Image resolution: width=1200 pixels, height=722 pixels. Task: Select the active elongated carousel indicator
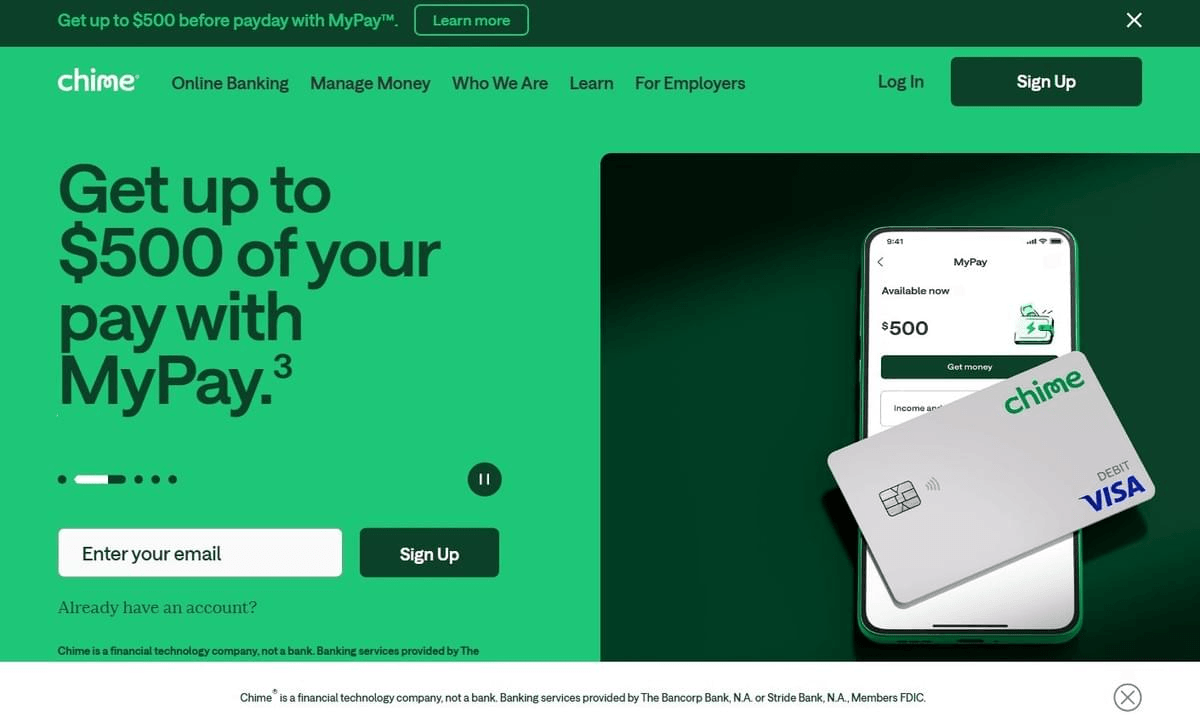pyautogui.click(x=100, y=480)
